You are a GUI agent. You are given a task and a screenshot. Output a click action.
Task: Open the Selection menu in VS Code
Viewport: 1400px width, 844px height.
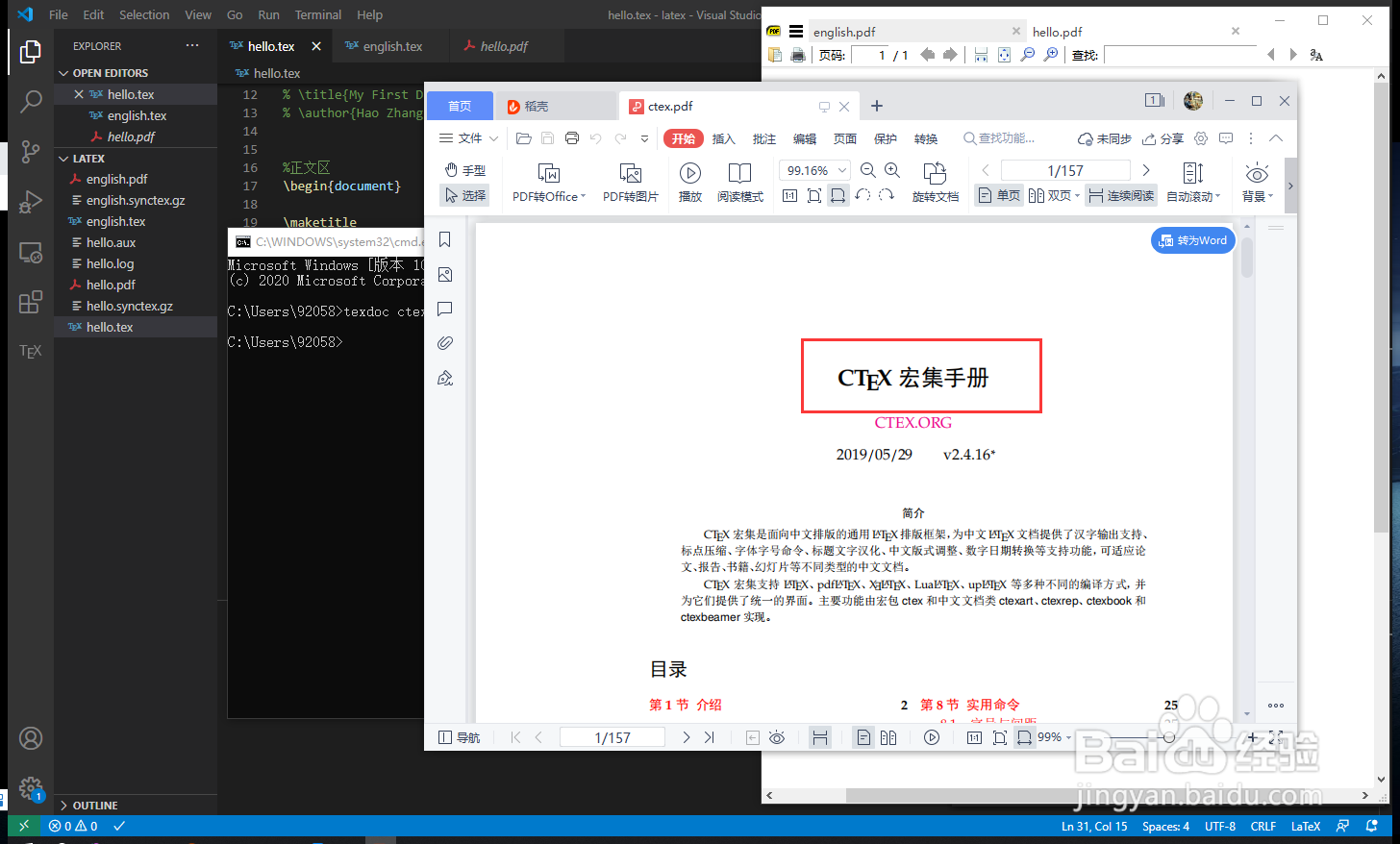point(144,14)
